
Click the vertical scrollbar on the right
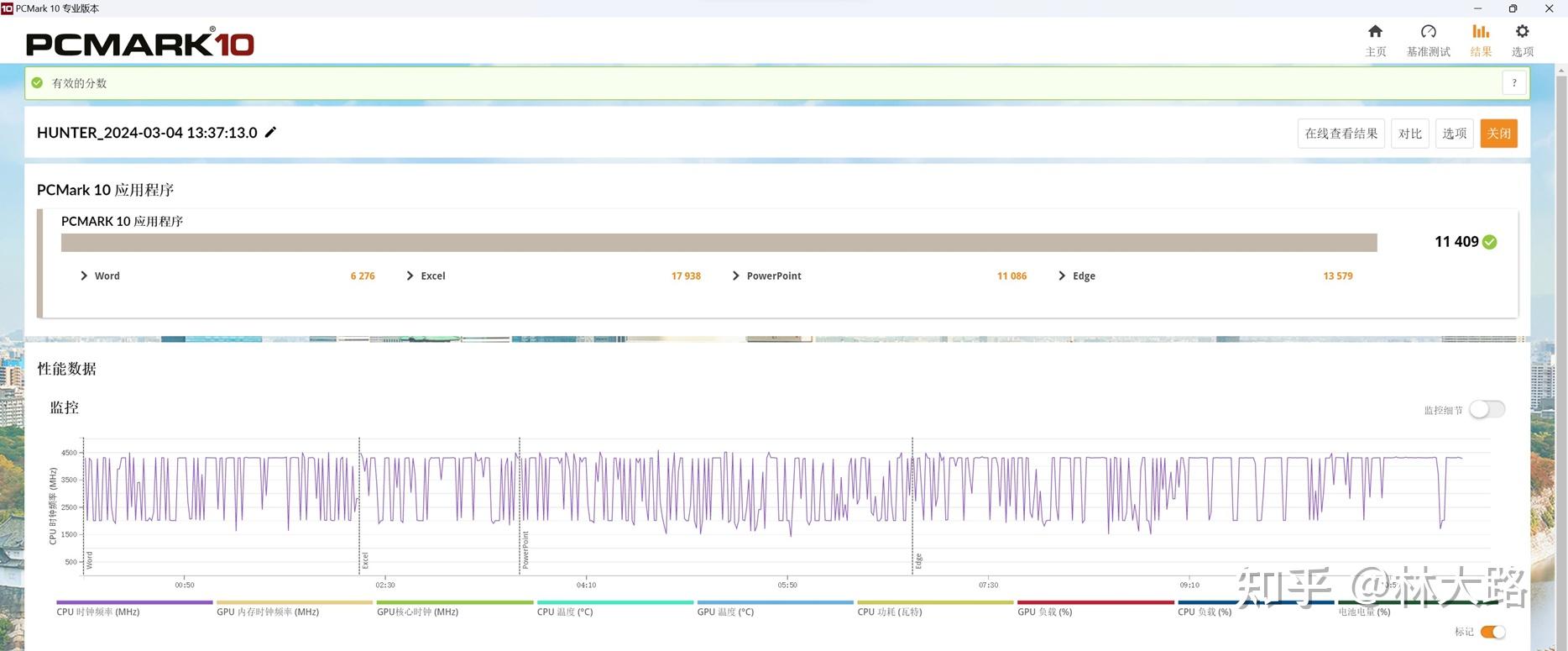coord(1561,361)
